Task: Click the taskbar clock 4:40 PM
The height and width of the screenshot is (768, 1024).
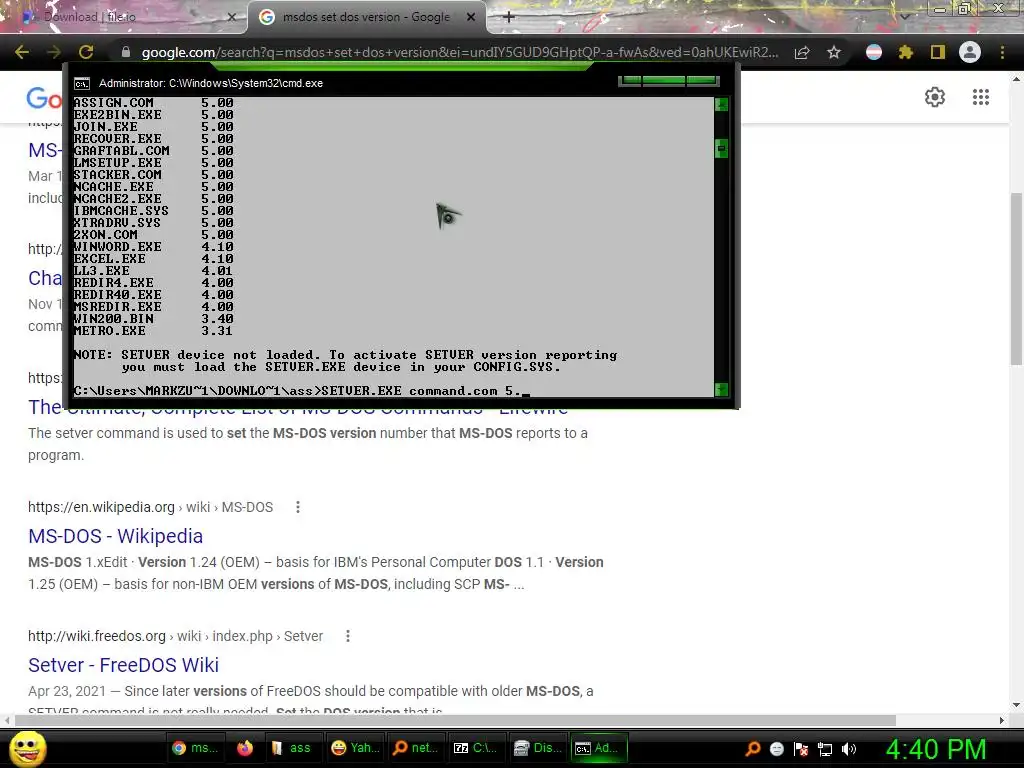Action: [936, 749]
